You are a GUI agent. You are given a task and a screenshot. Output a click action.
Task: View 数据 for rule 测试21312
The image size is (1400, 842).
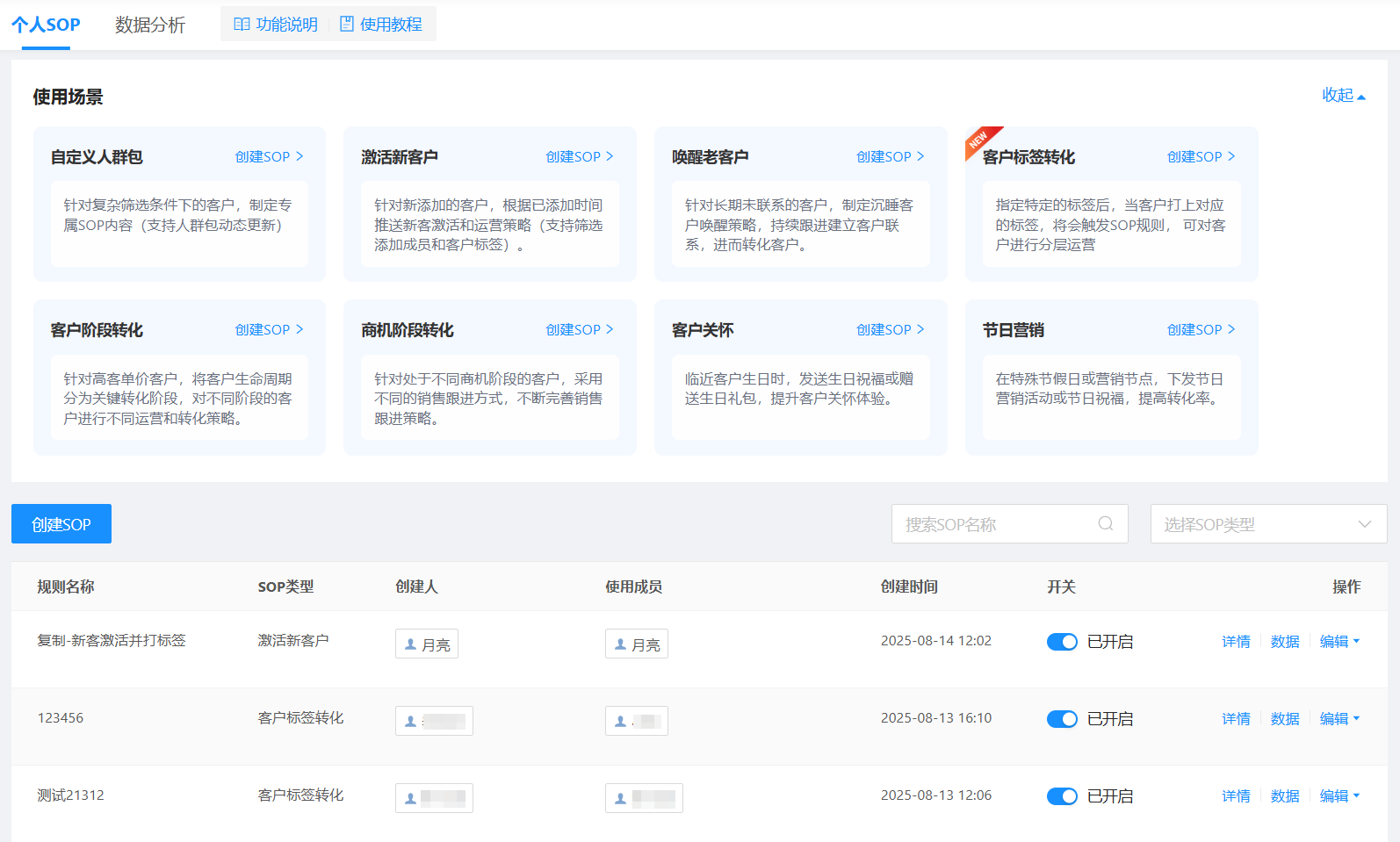[1285, 796]
